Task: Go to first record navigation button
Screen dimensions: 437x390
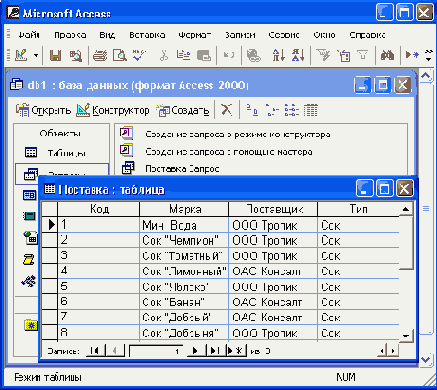Action: (95, 351)
